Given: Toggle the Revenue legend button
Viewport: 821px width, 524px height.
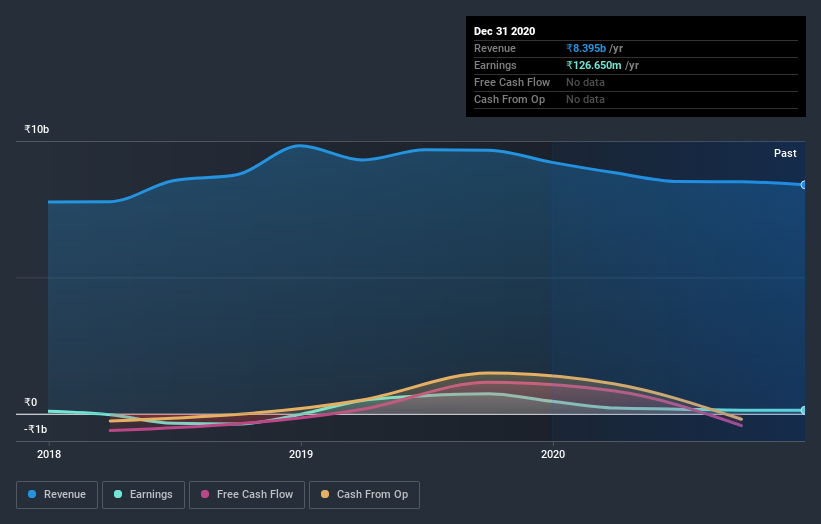Looking at the screenshot, I should point(57,495).
